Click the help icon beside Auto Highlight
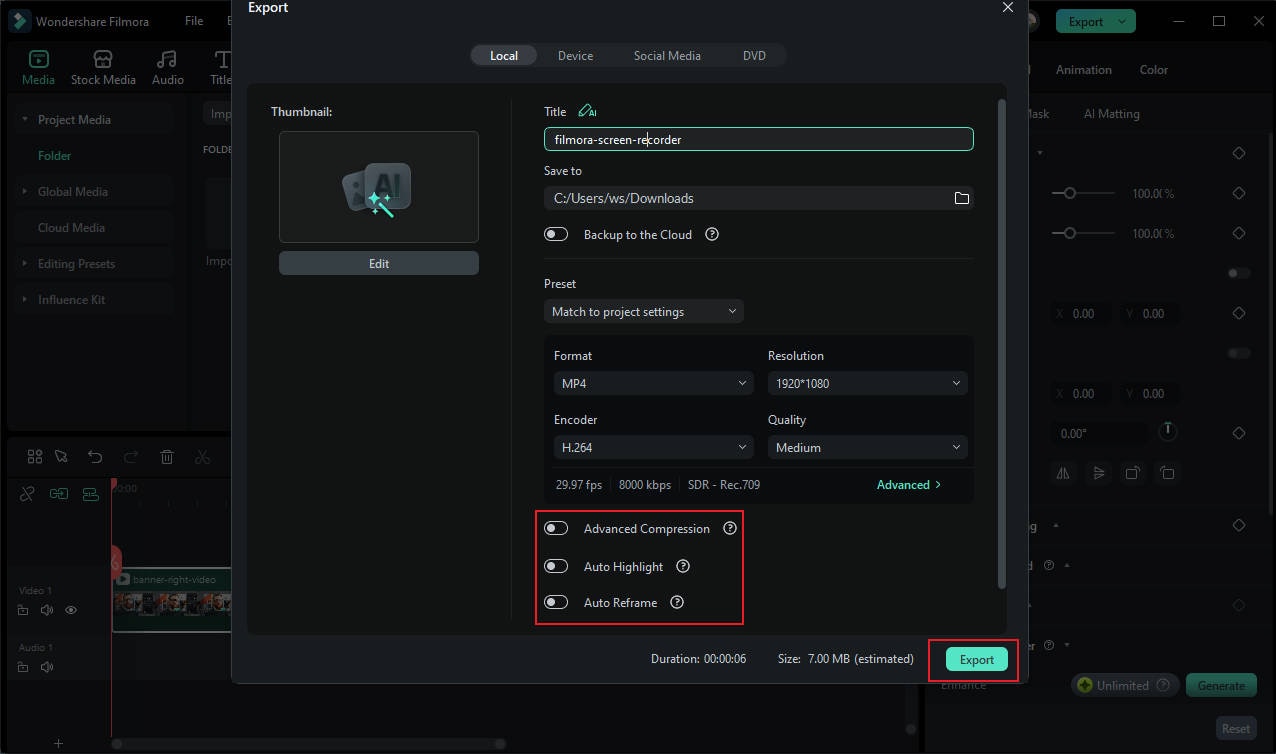This screenshot has height=754, width=1276. click(683, 566)
